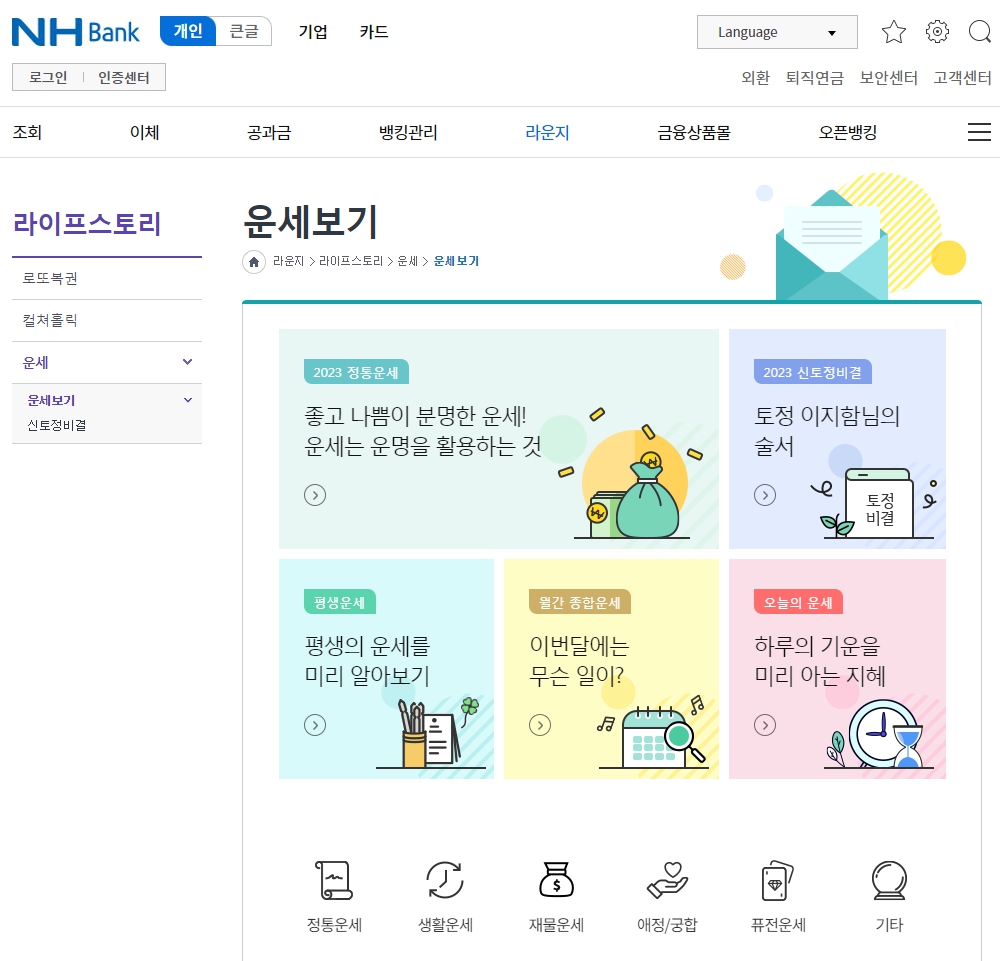
Task: Click the 재물운세 money bag icon
Action: tap(556, 879)
